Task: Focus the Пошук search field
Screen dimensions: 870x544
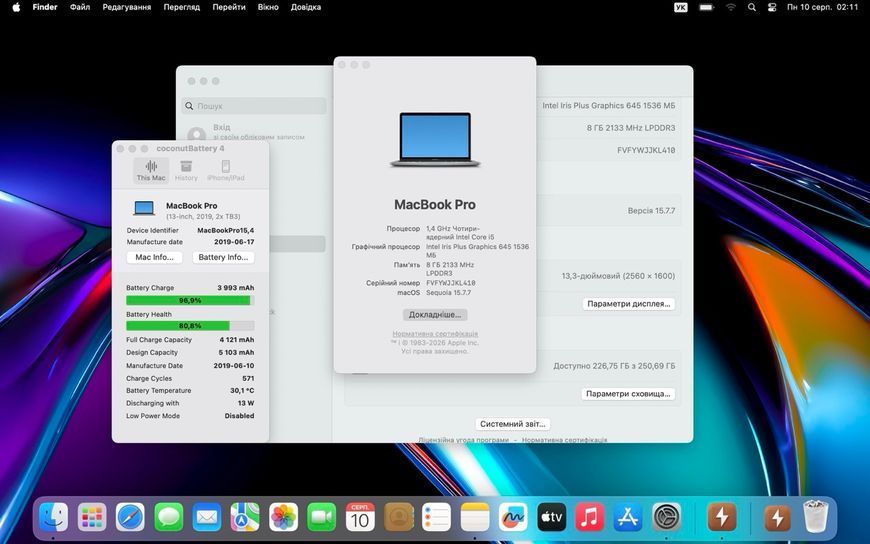Action: pyautogui.click(x=254, y=105)
